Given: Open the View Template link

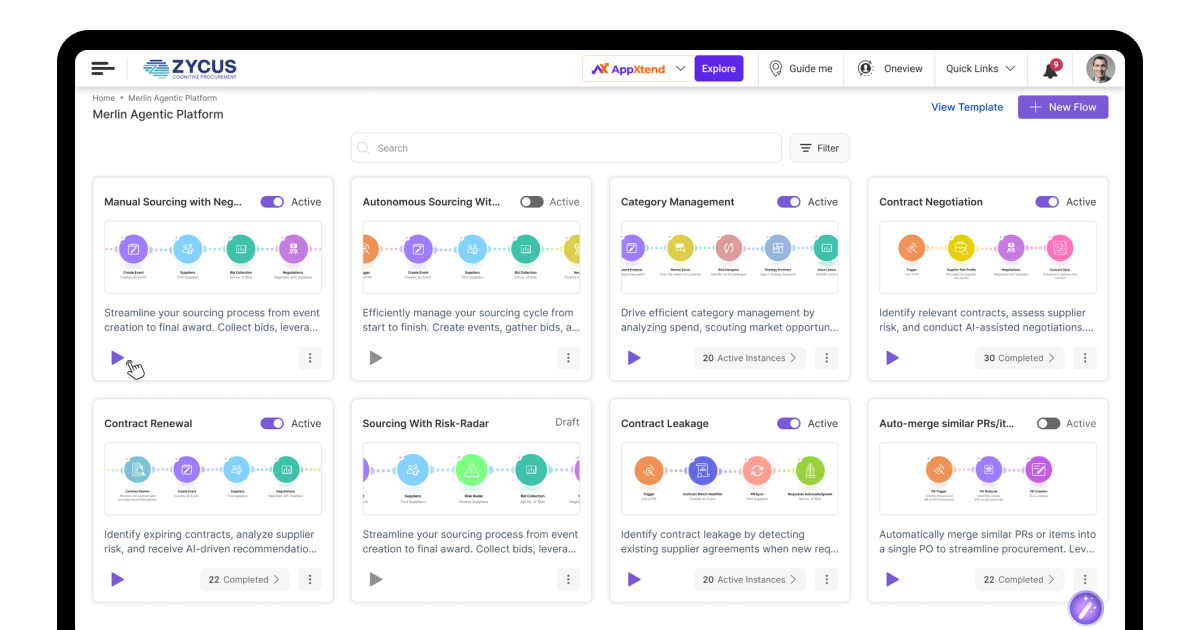Looking at the screenshot, I should point(967,107).
